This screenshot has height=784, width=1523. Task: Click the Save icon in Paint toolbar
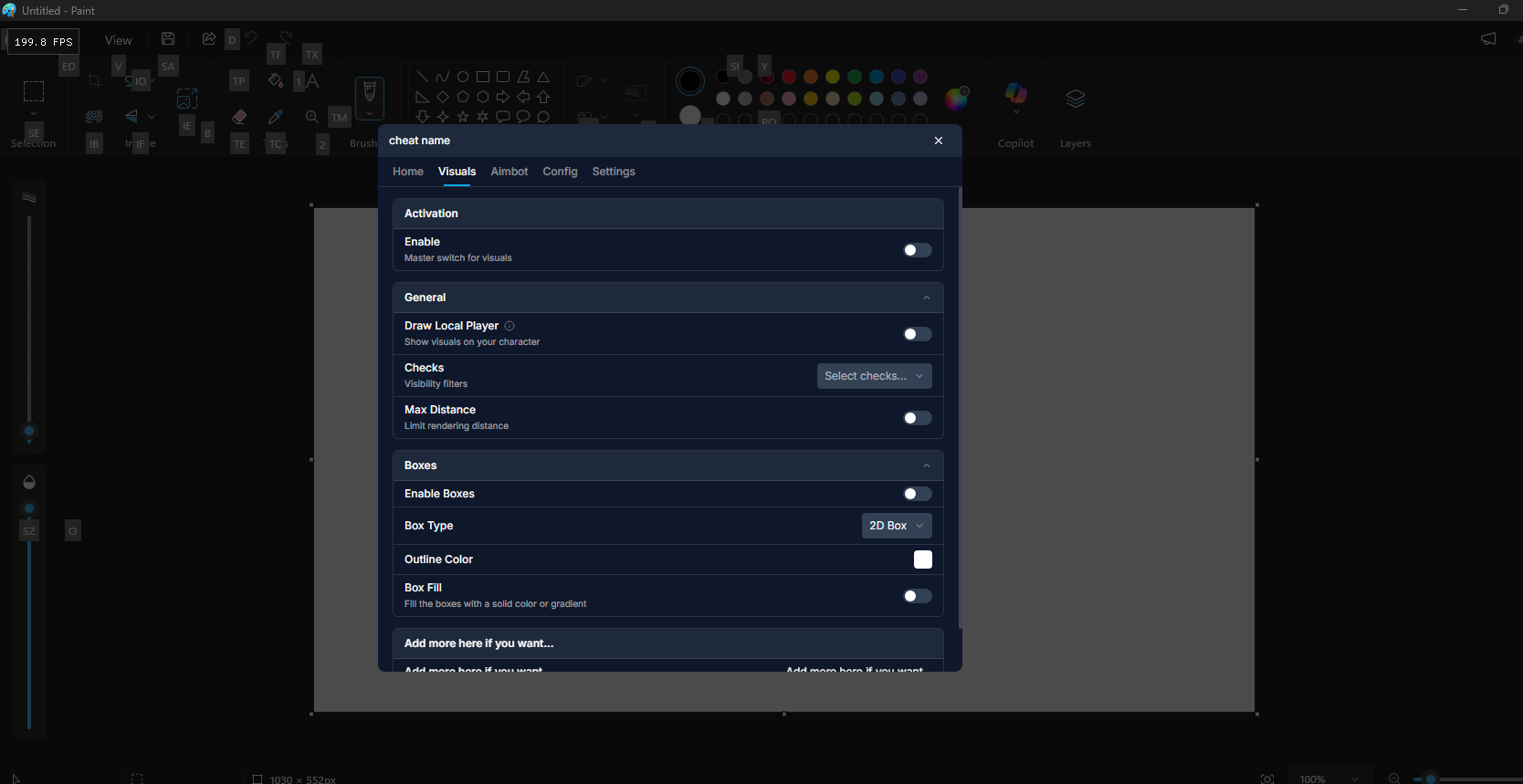pos(168,38)
